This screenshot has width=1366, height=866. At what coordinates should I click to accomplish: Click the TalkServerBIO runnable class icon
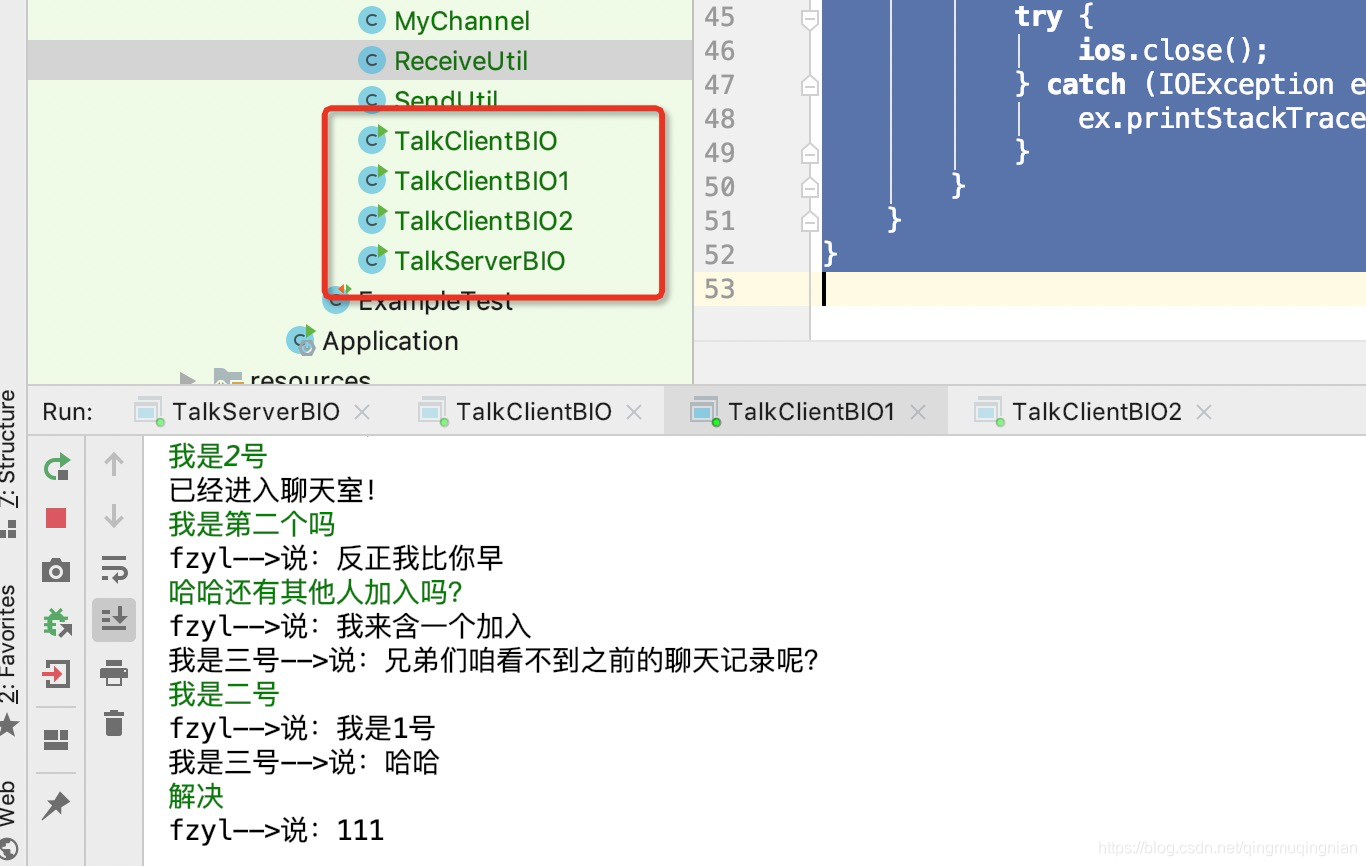(x=372, y=260)
